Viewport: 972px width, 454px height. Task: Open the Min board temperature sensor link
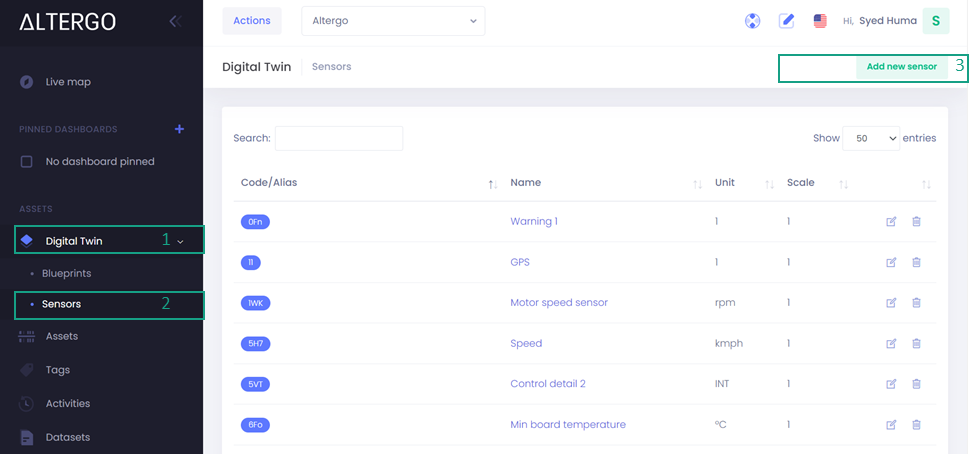[567, 425]
